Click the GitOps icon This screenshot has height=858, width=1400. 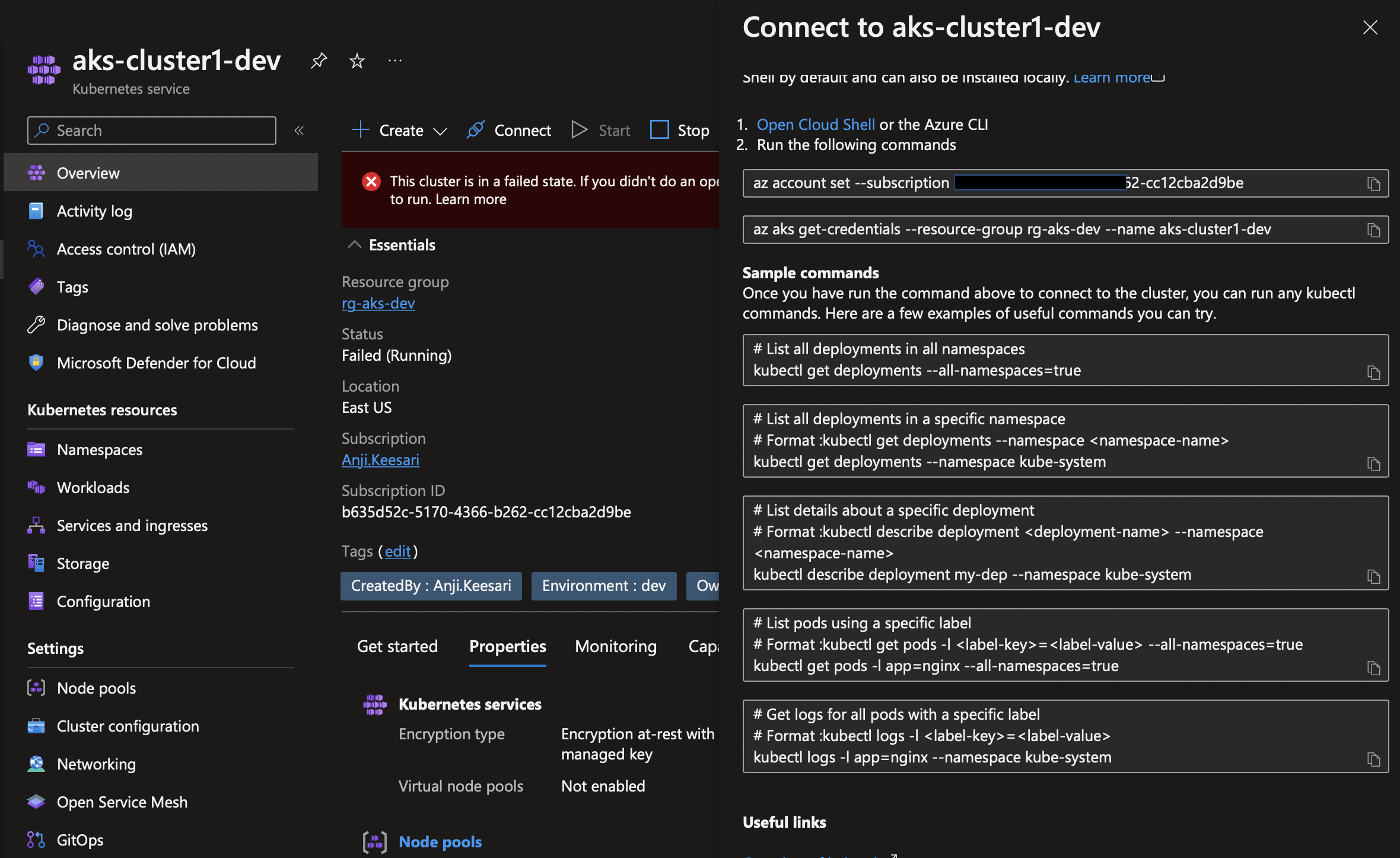tap(36, 840)
